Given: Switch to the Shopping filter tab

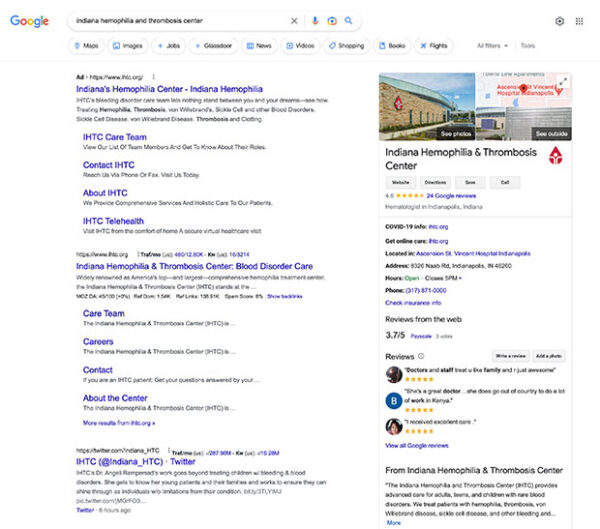Looking at the screenshot, I should click(x=347, y=46).
